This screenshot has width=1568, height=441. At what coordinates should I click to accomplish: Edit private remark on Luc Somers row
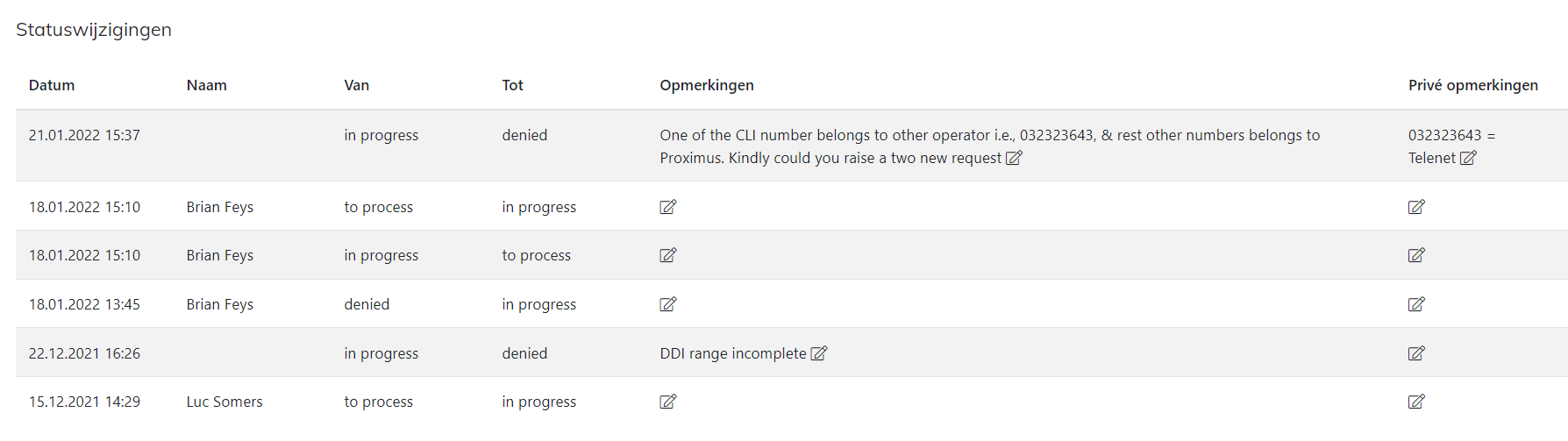pyautogui.click(x=1416, y=402)
